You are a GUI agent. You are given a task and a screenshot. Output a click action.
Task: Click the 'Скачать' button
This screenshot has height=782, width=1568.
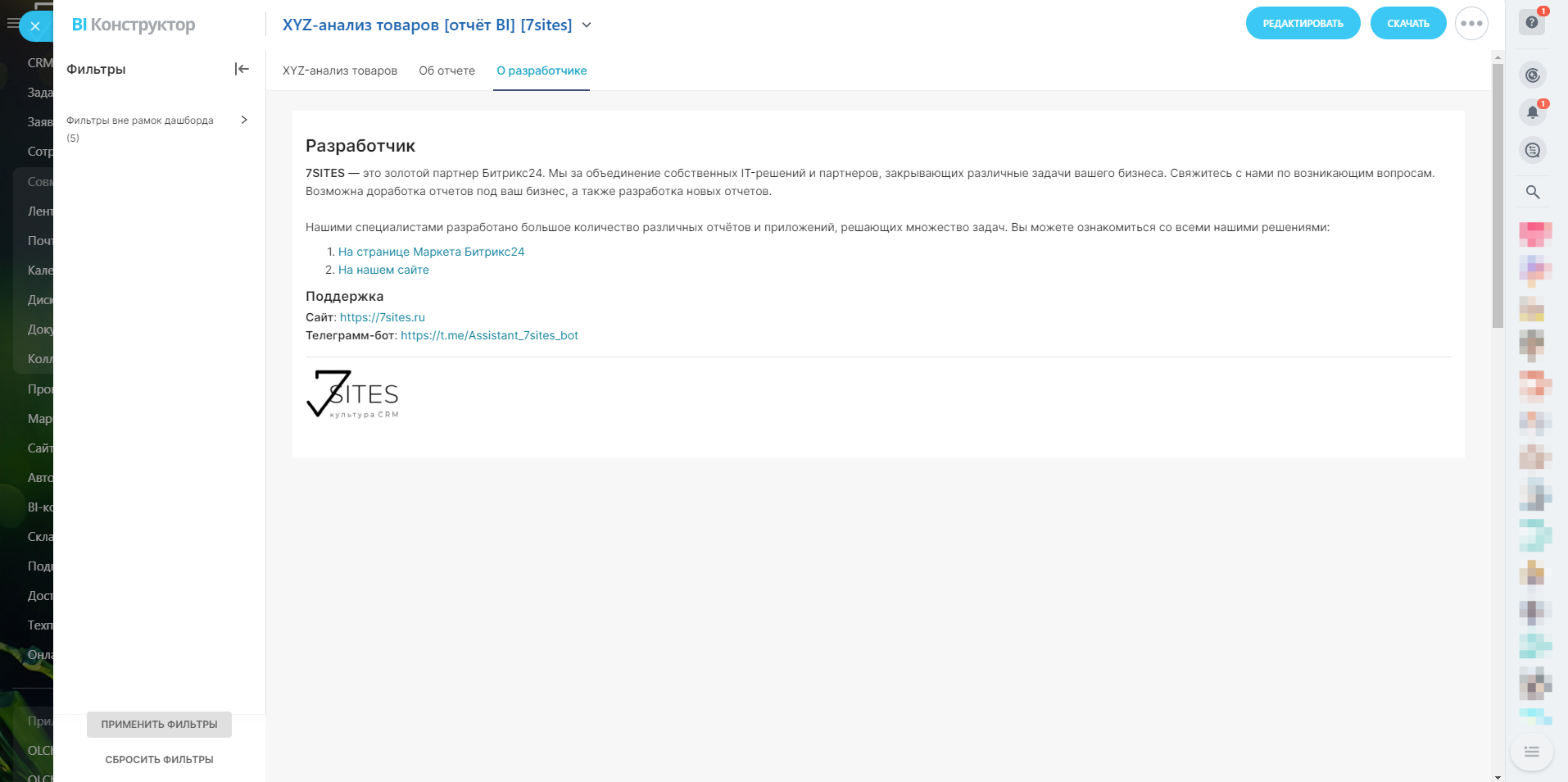[x=1407, y=24]
